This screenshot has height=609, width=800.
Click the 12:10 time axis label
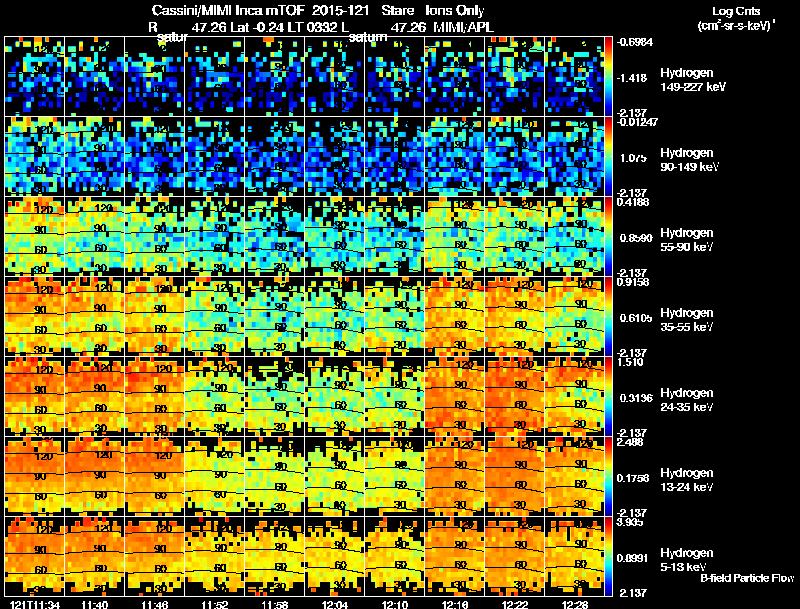394,604
